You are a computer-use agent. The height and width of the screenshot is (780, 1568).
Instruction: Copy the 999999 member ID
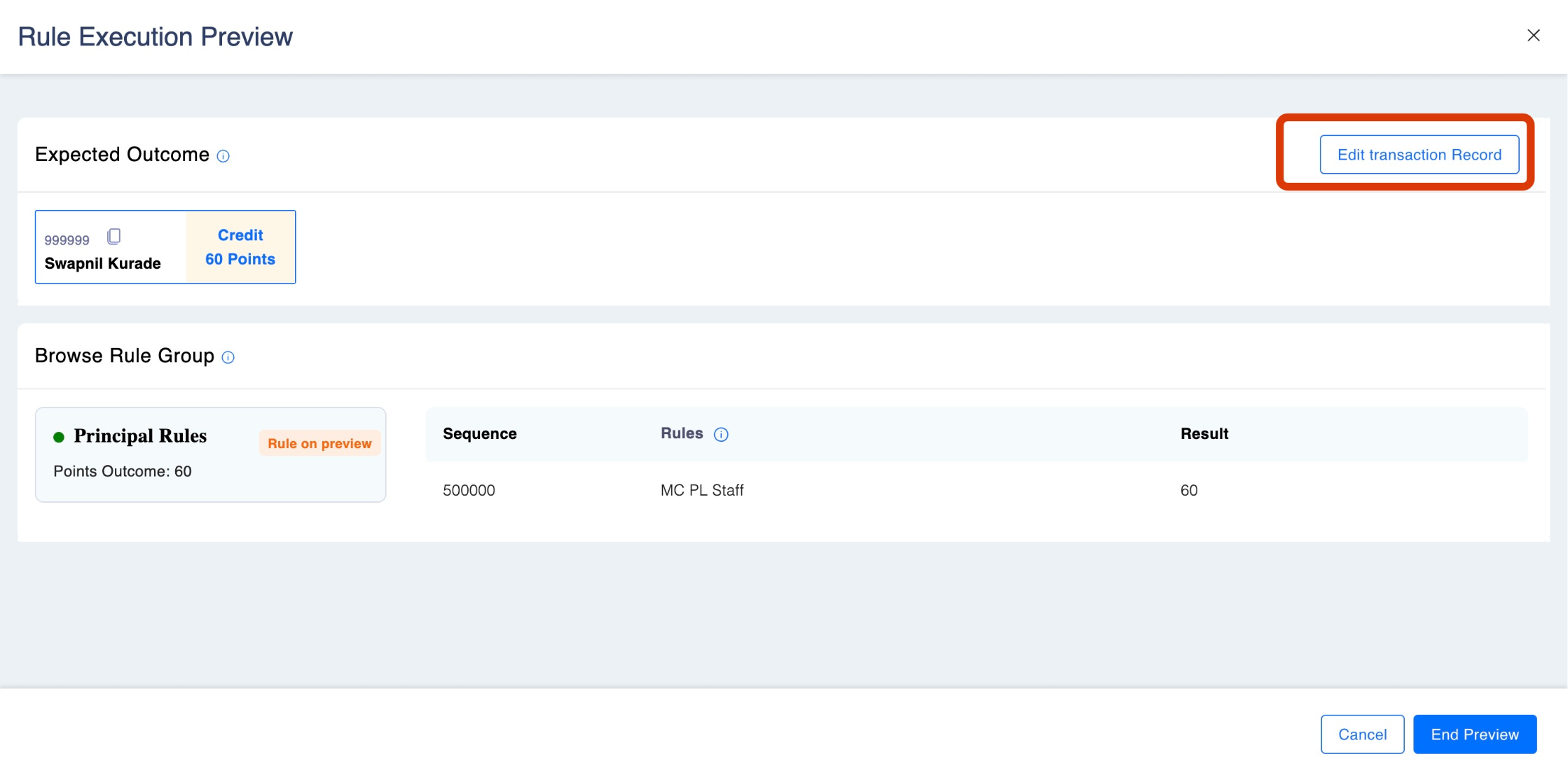click(114, 237)
